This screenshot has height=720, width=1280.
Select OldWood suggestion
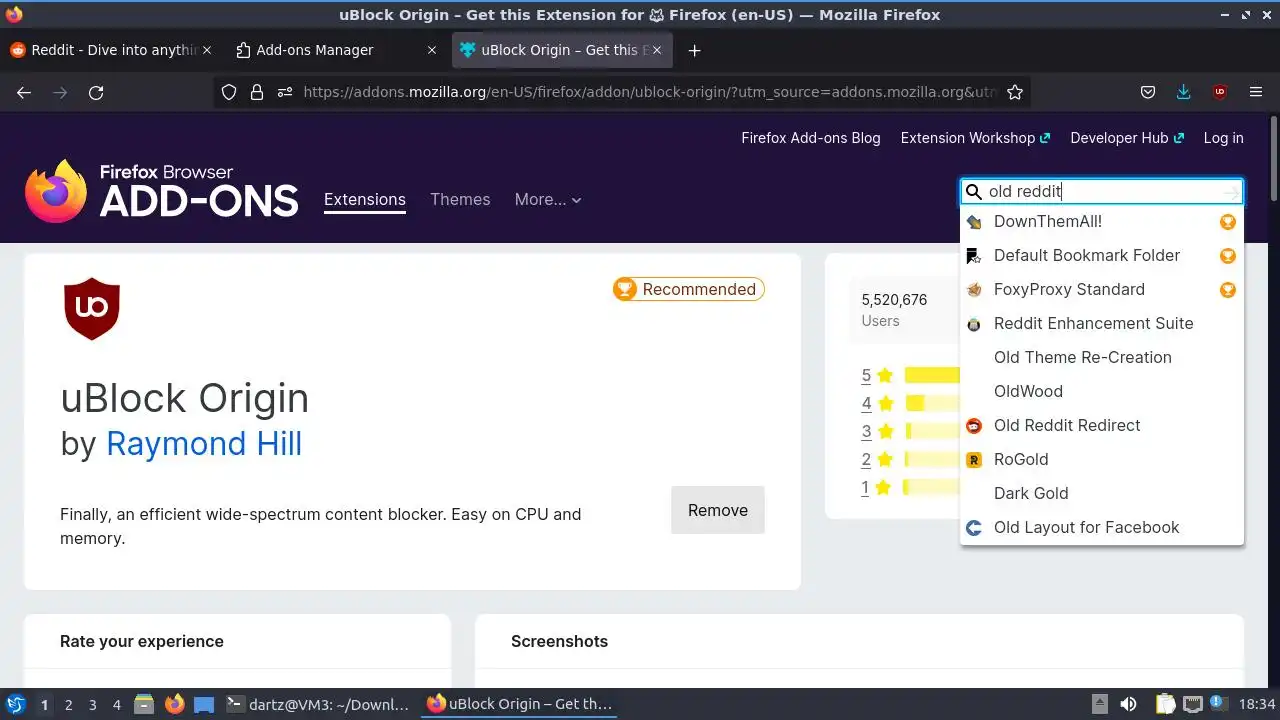pyautogui.click(x=1102, y=392)
